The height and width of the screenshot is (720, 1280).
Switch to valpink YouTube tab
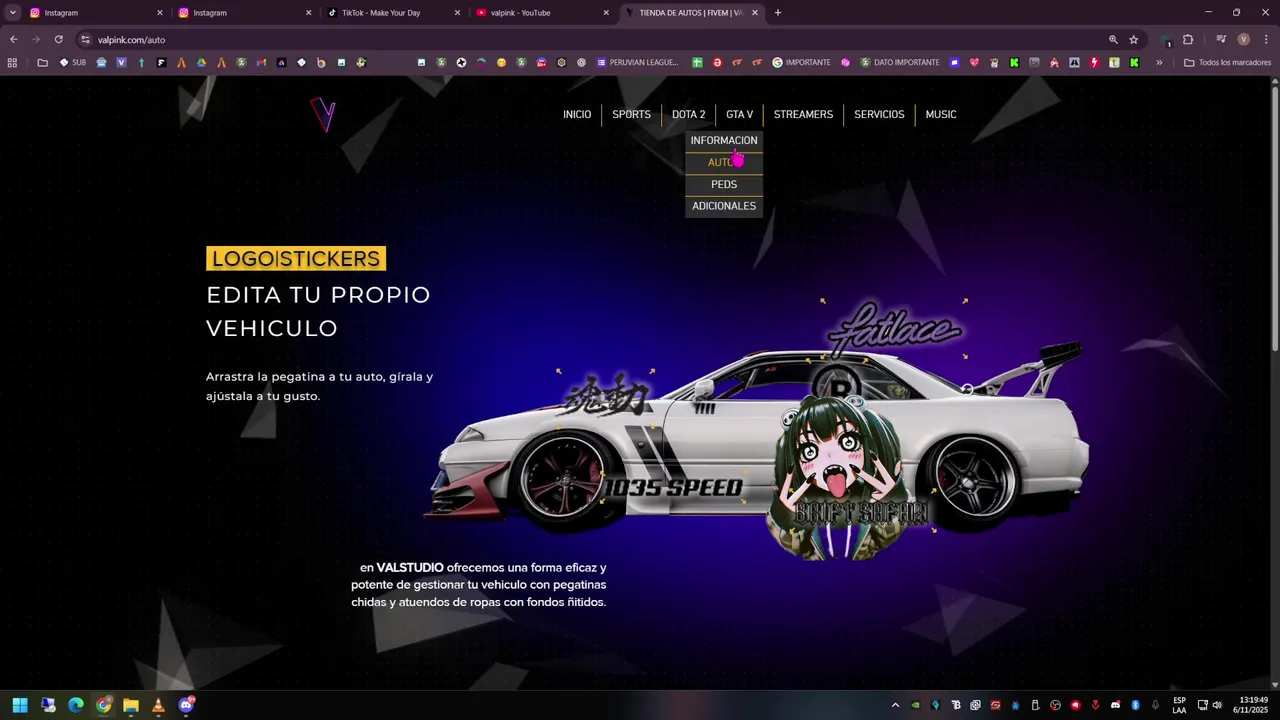pos(540,13)
